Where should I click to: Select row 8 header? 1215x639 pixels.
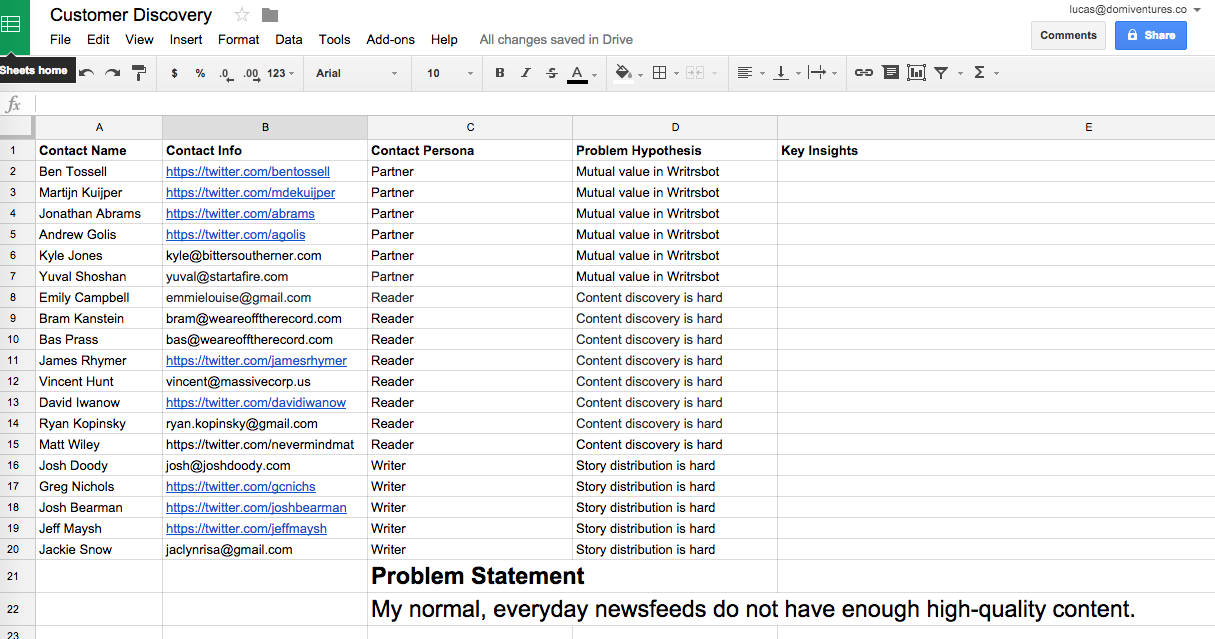click(17, 297)
